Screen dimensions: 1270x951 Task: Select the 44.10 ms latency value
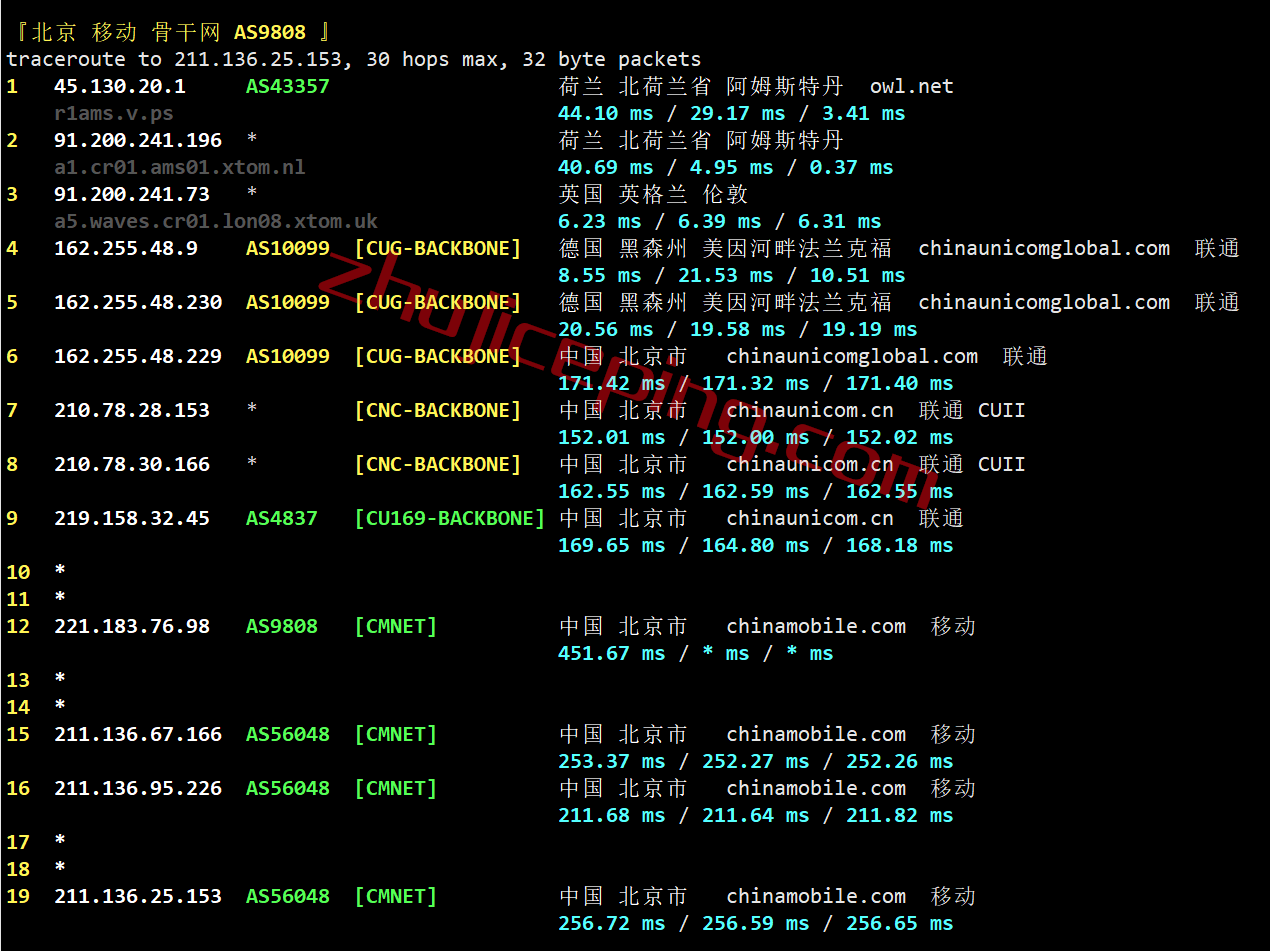pyautogui.click(x=606, y=113)
